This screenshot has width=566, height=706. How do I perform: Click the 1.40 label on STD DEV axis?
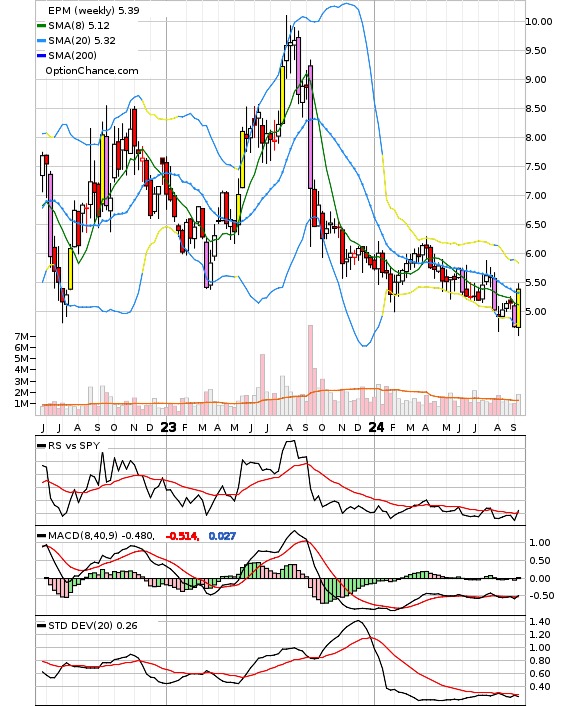tap(540, 622)
